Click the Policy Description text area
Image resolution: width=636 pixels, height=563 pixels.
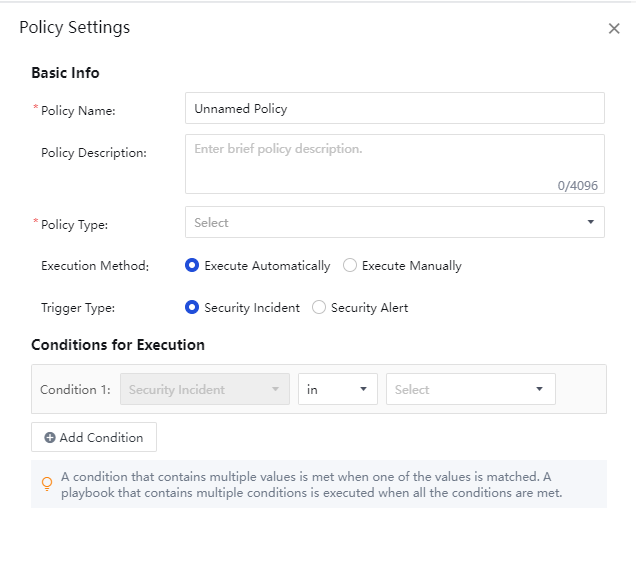click(x=394, y=164)
